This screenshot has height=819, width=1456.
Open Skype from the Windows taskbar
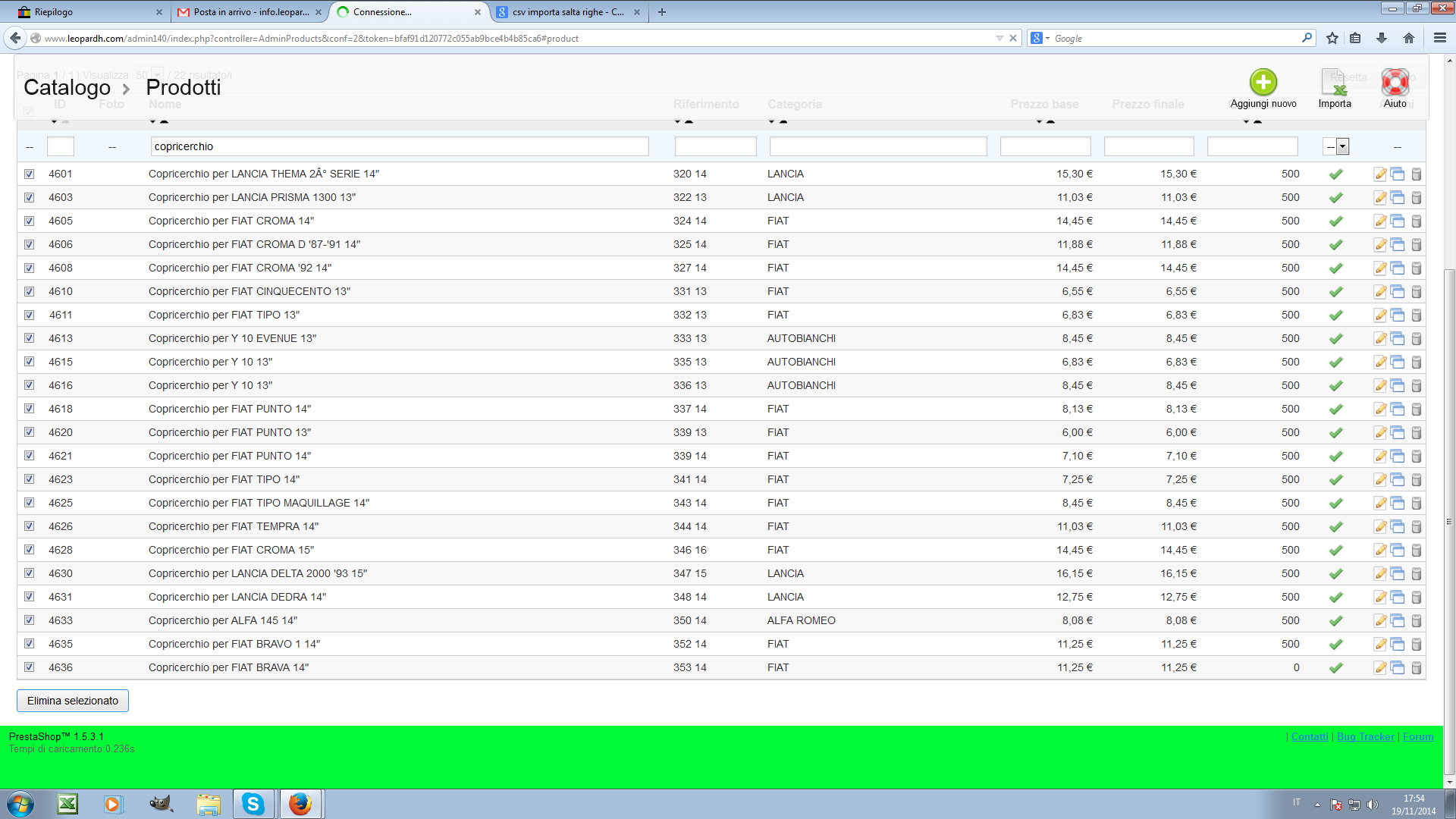pos(253,804)
